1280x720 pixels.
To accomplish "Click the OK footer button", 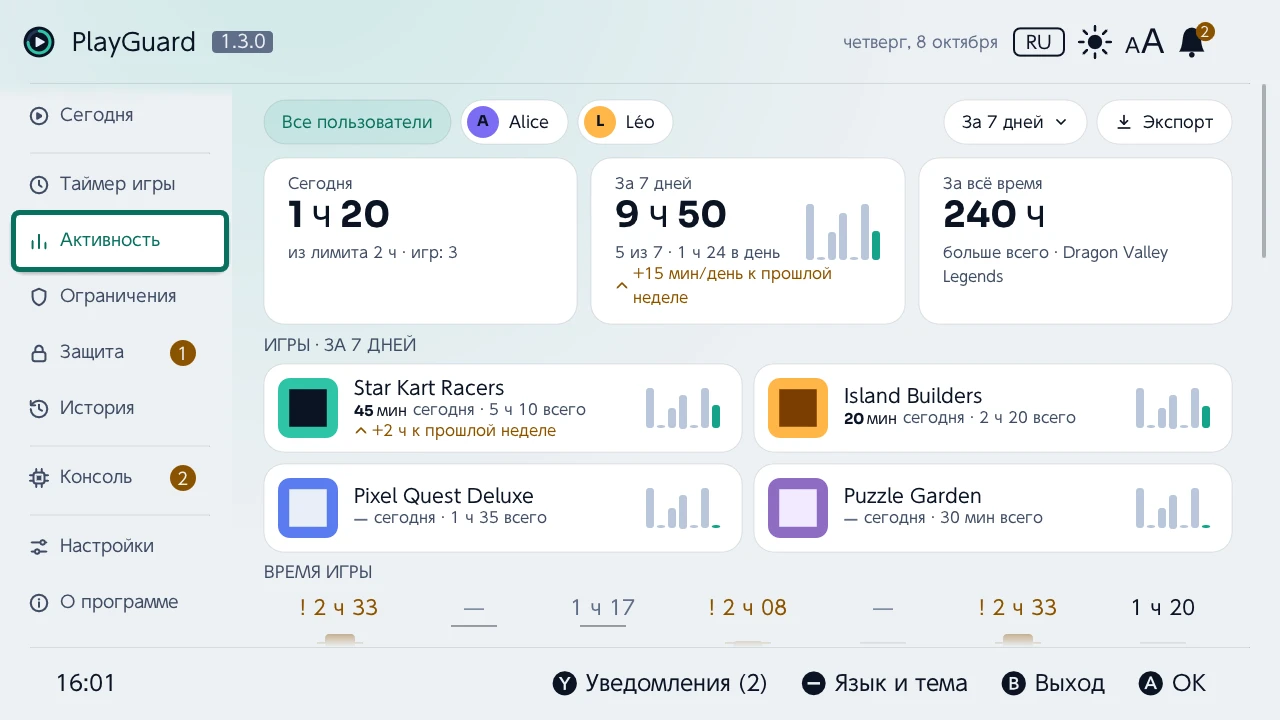I will [x=1172, y=684].
